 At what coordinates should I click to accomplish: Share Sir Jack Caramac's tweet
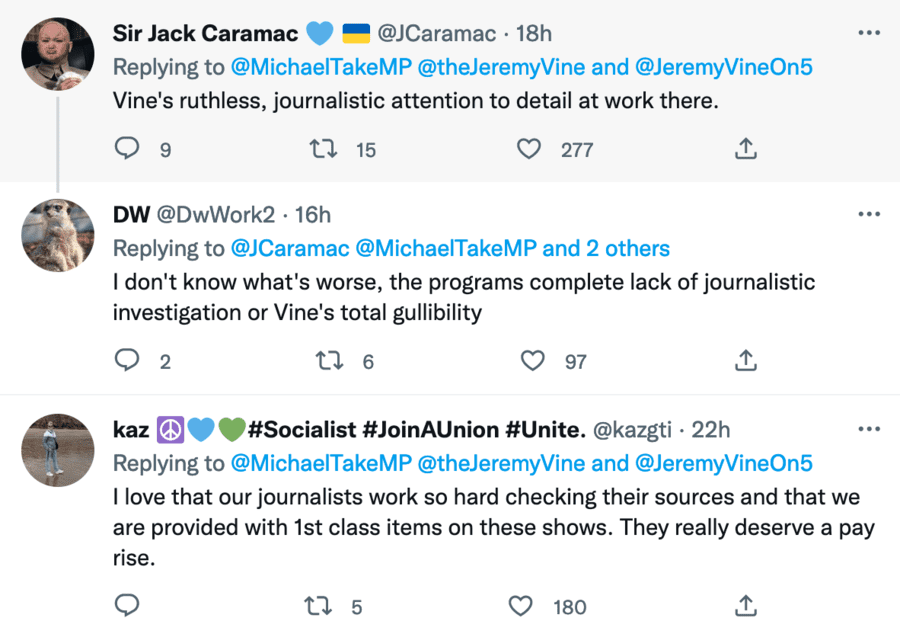[x=745, y=149]
